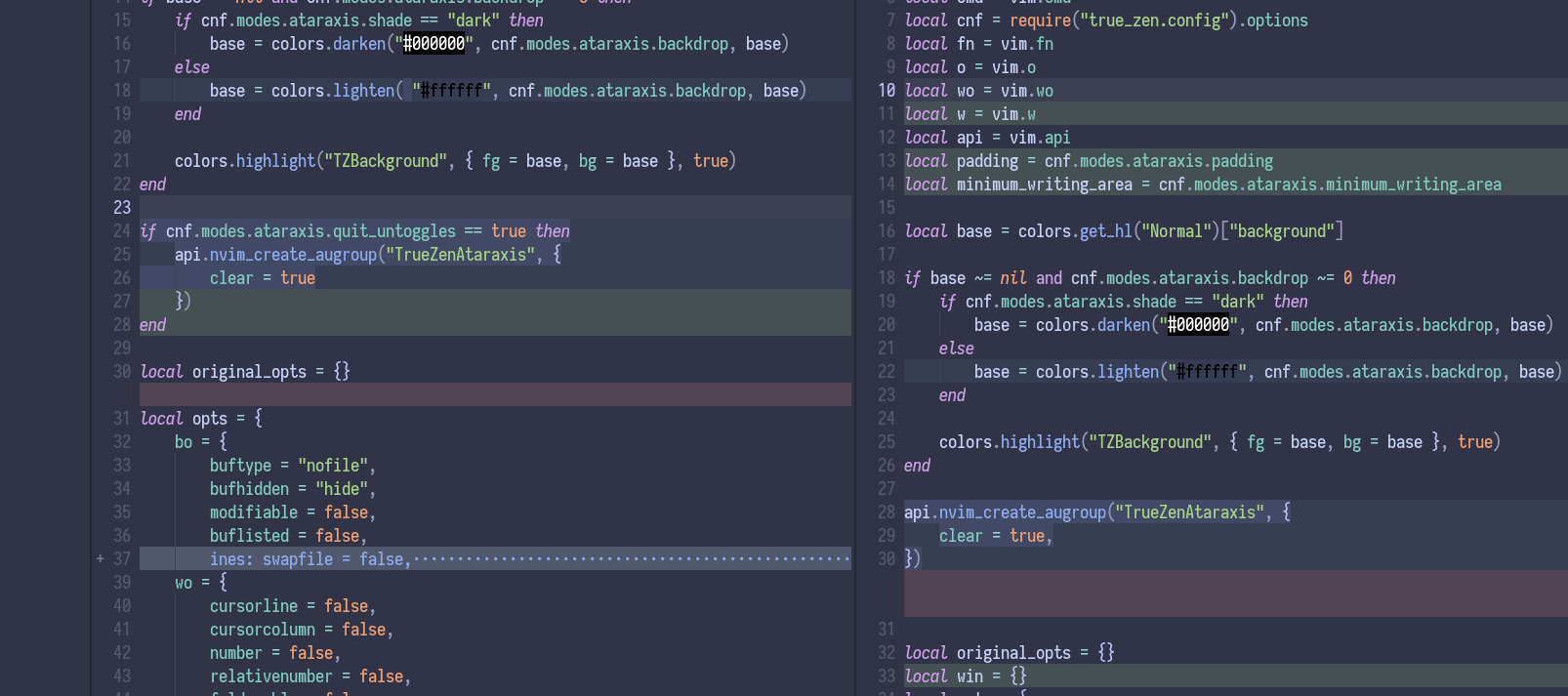Click "TZBackground" string in left pane
The width and height of the screenshot is (1568, 696).
pyautogui.click(x=386, y=161)
